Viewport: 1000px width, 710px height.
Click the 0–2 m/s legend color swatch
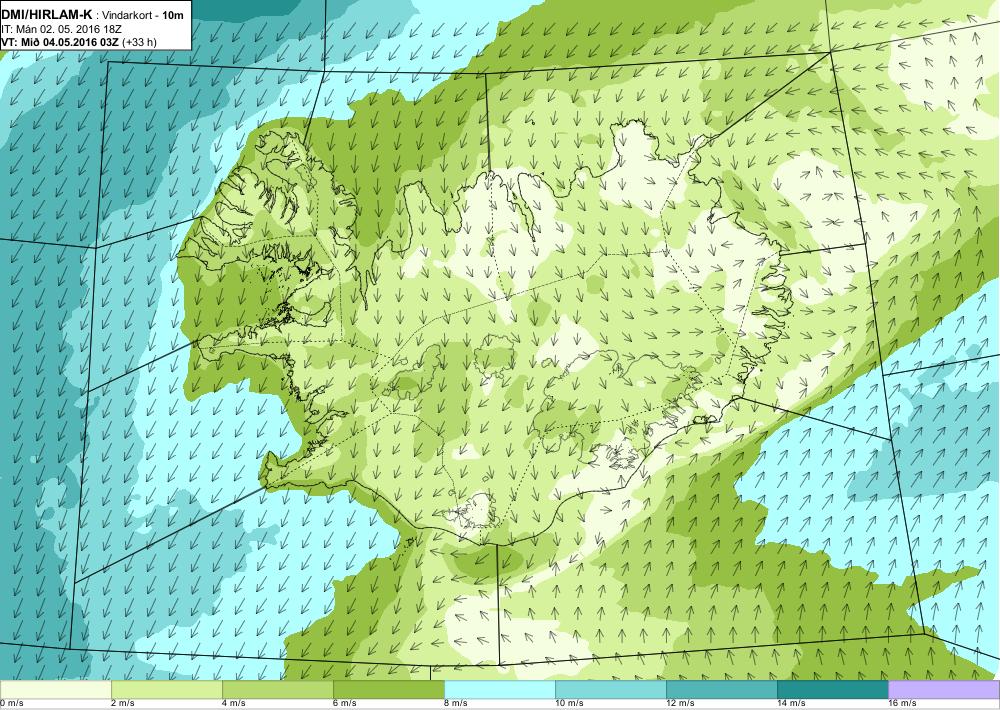click(55, 690)
